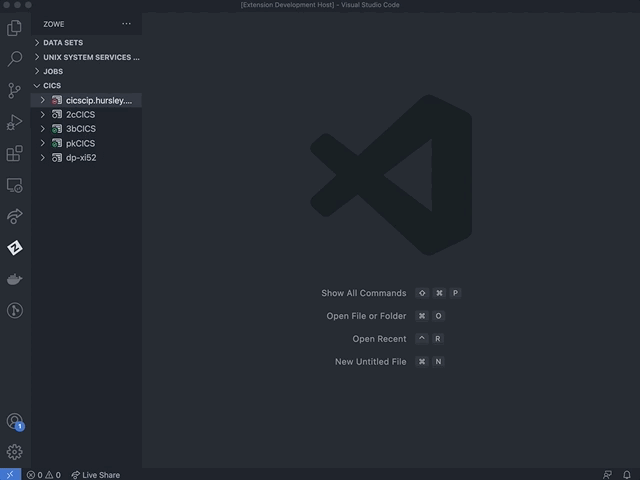Image resolution: width=640 pixels, height=480 pixels.
Task: Open the Extensions view
Action: pyautogui.click(x=15, y=153)
